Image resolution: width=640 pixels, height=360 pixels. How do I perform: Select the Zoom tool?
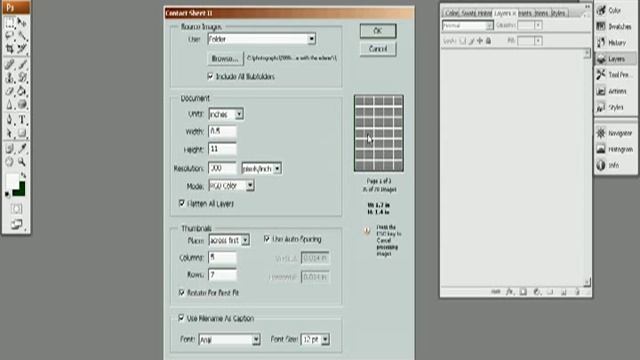tap(22, 162)
